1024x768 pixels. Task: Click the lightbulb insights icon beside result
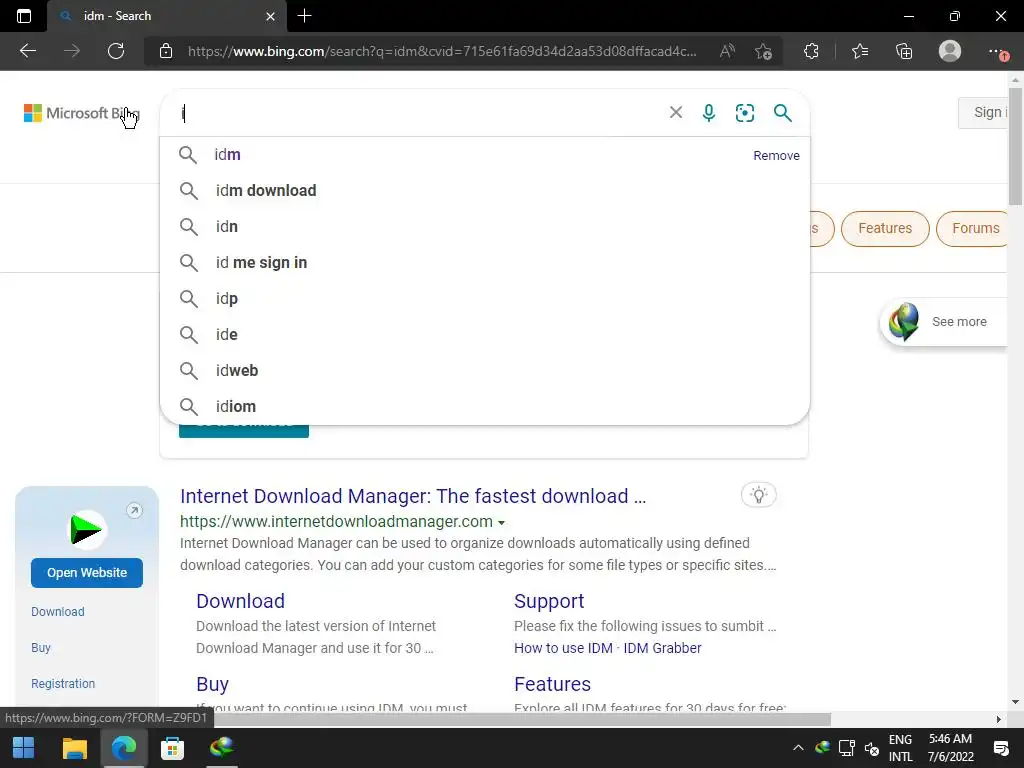pos(758,494)
